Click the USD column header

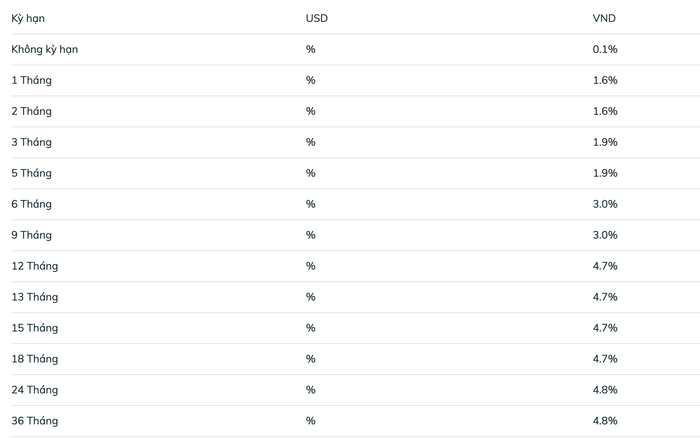pos(317,18)
